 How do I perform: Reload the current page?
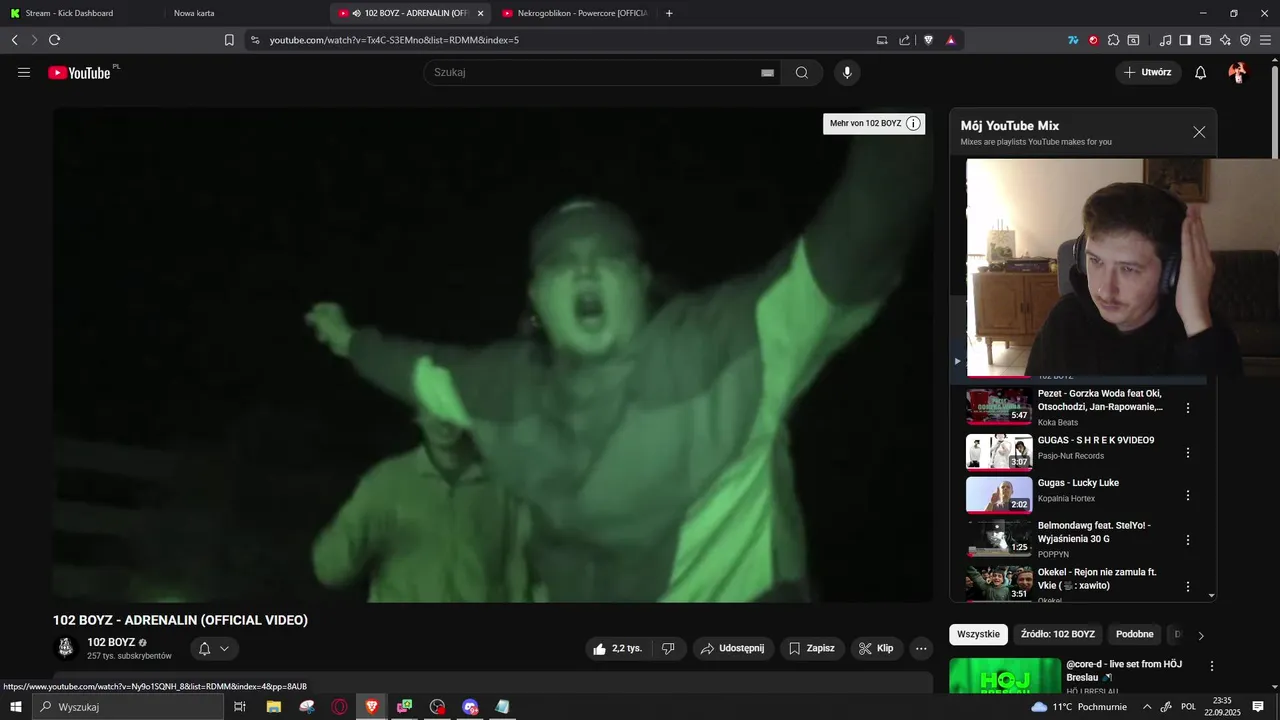(x=54, y=40)
